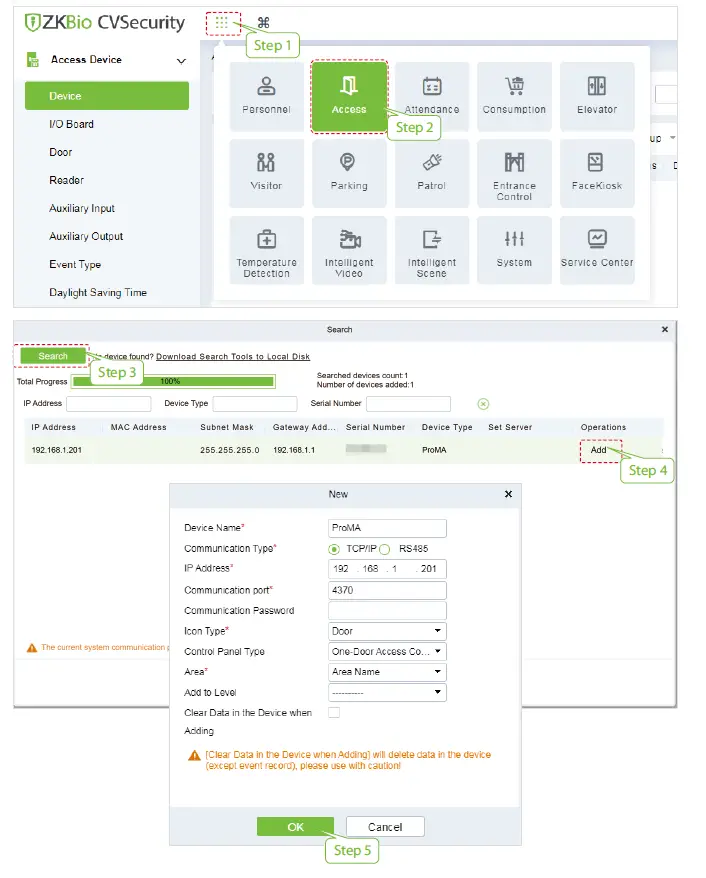Clear search filters with green circle-x icon
706x878 pixels.
pyautogui.click(x=483, y=404)
